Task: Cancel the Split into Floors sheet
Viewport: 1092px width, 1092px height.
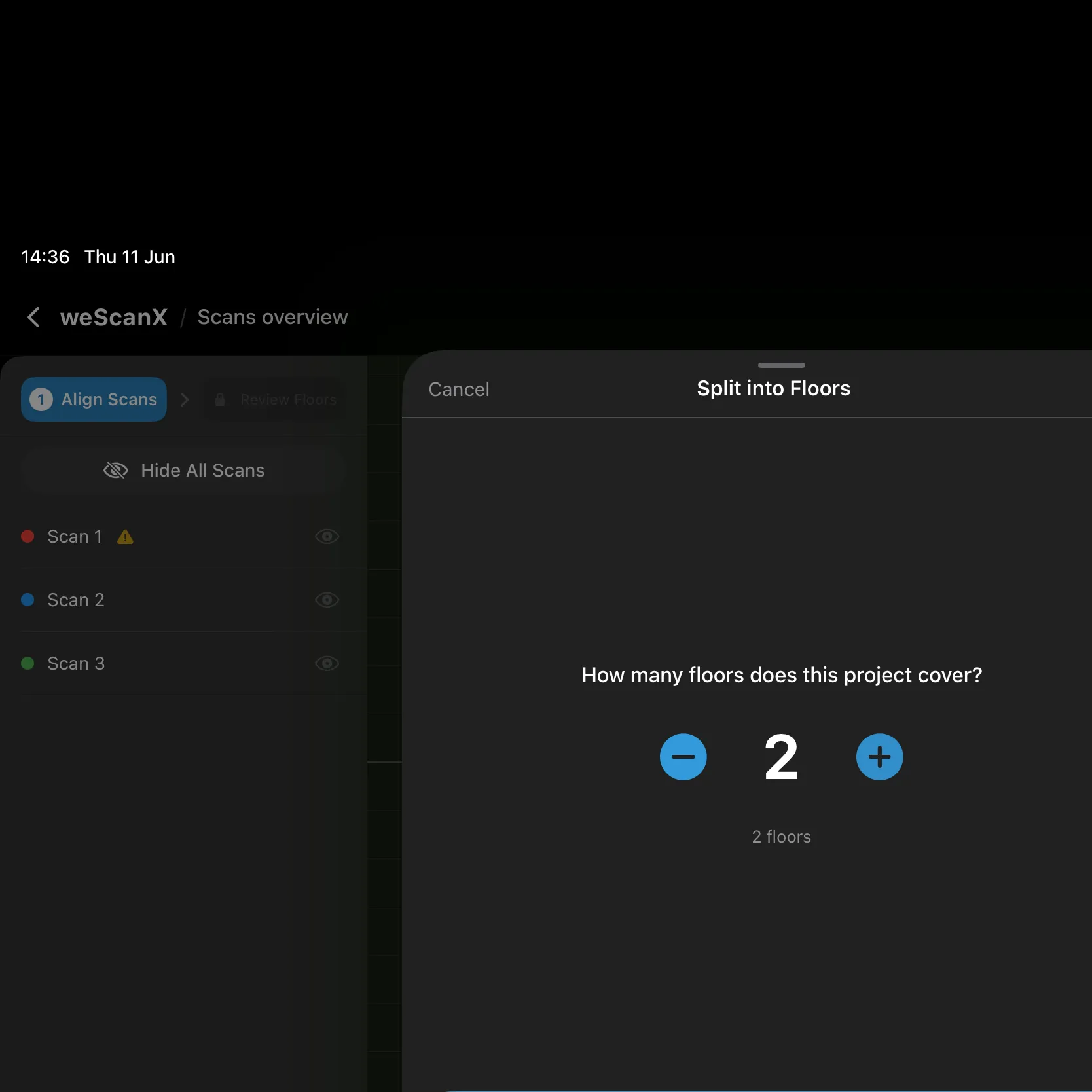Action: (458, 390)
